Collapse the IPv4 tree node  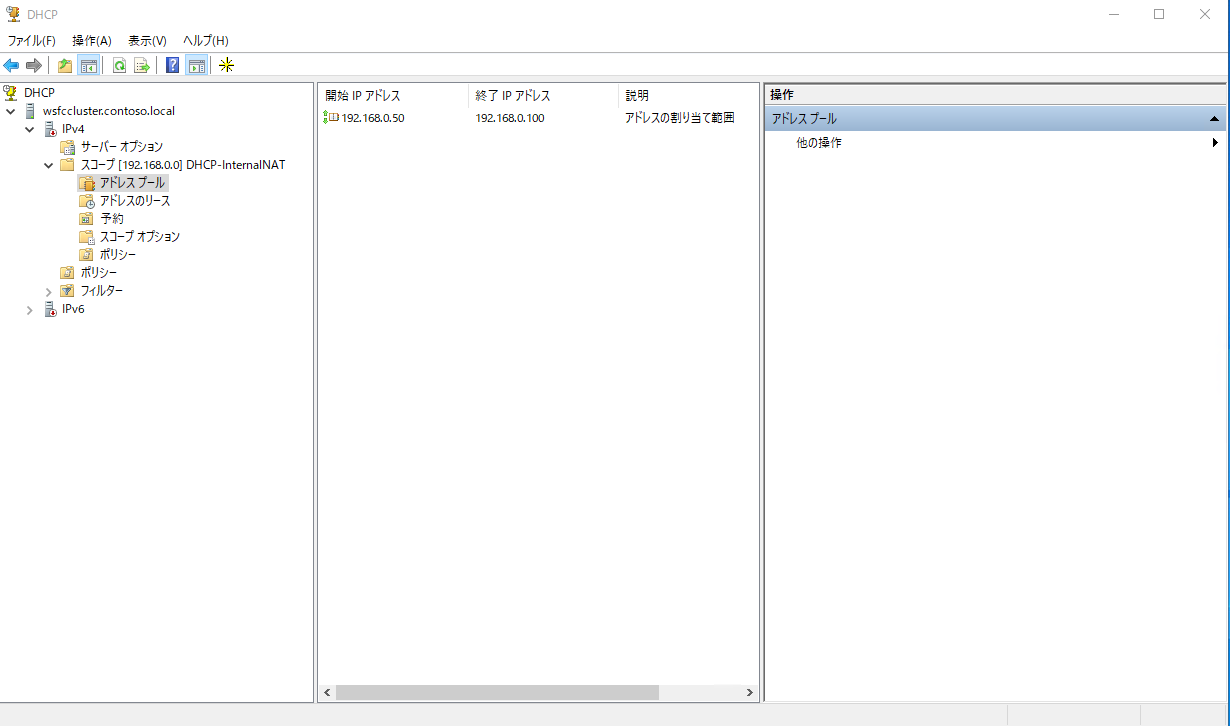click(x=30, y=129)
